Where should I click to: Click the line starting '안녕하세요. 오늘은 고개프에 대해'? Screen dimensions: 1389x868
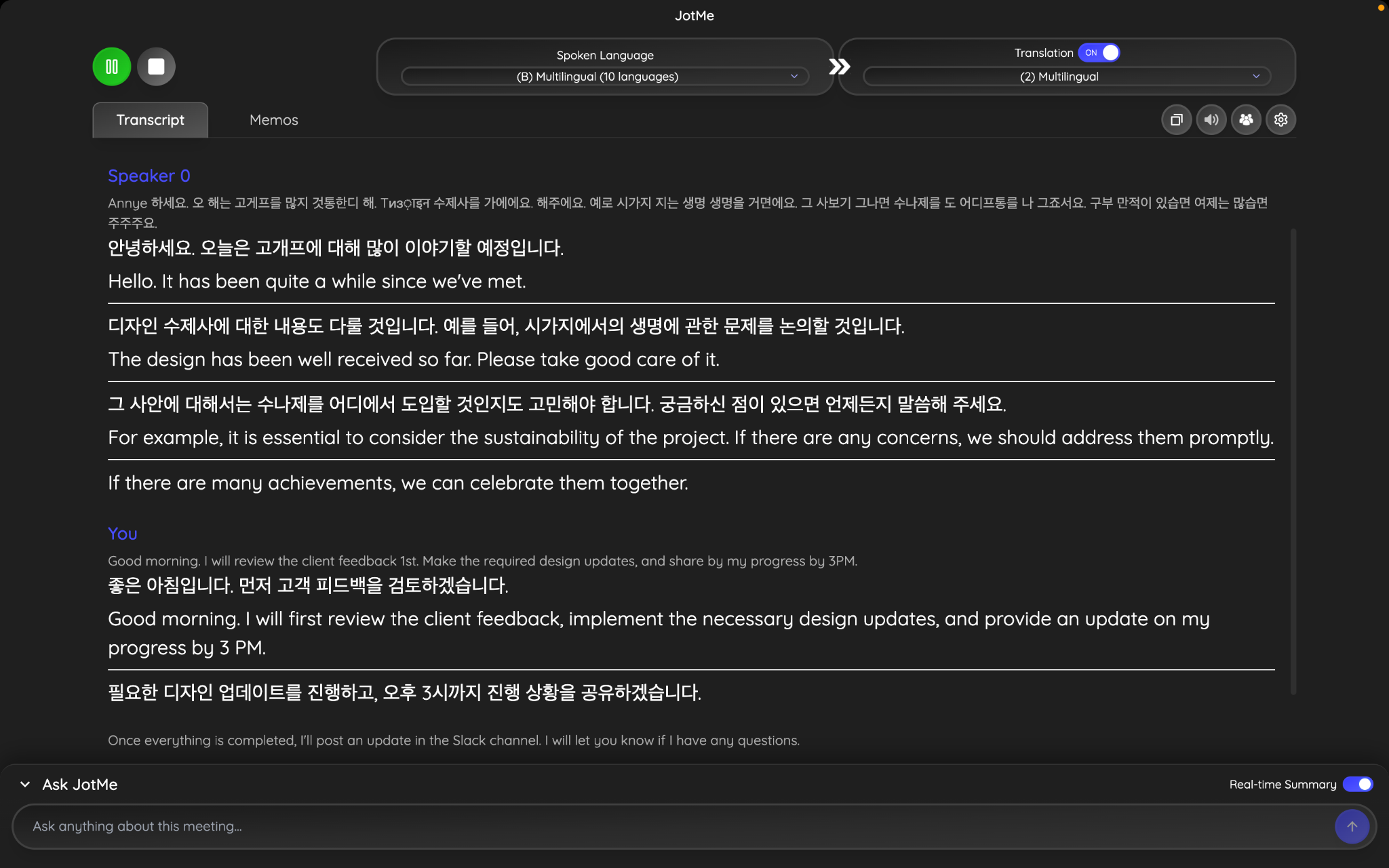coord(336,248)
